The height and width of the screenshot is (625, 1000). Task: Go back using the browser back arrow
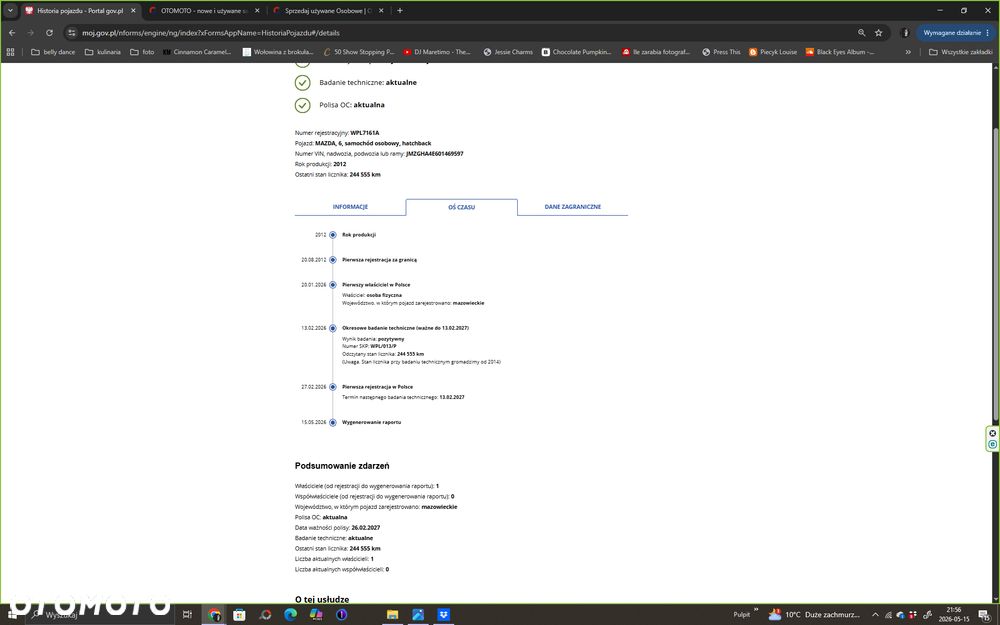pos(12,33)
